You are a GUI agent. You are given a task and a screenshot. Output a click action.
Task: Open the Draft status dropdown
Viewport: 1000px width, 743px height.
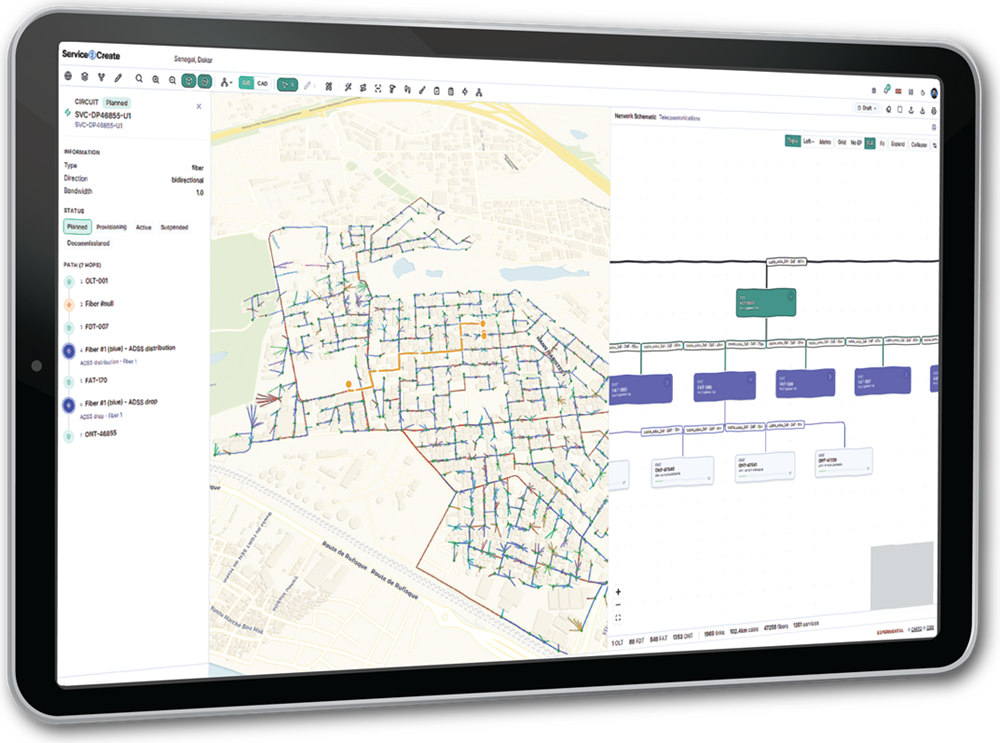coord(867,108)
